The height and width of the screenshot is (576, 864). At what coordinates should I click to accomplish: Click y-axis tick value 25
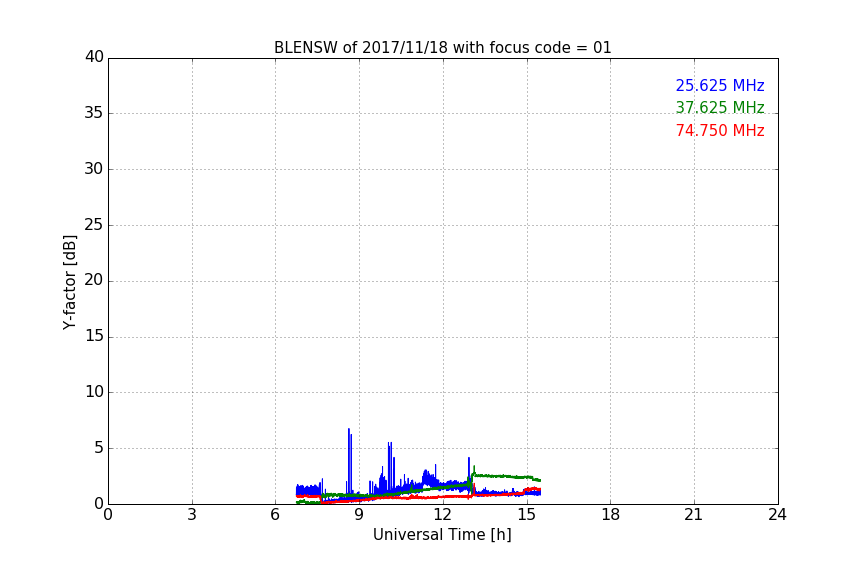[x=94, y=224]
